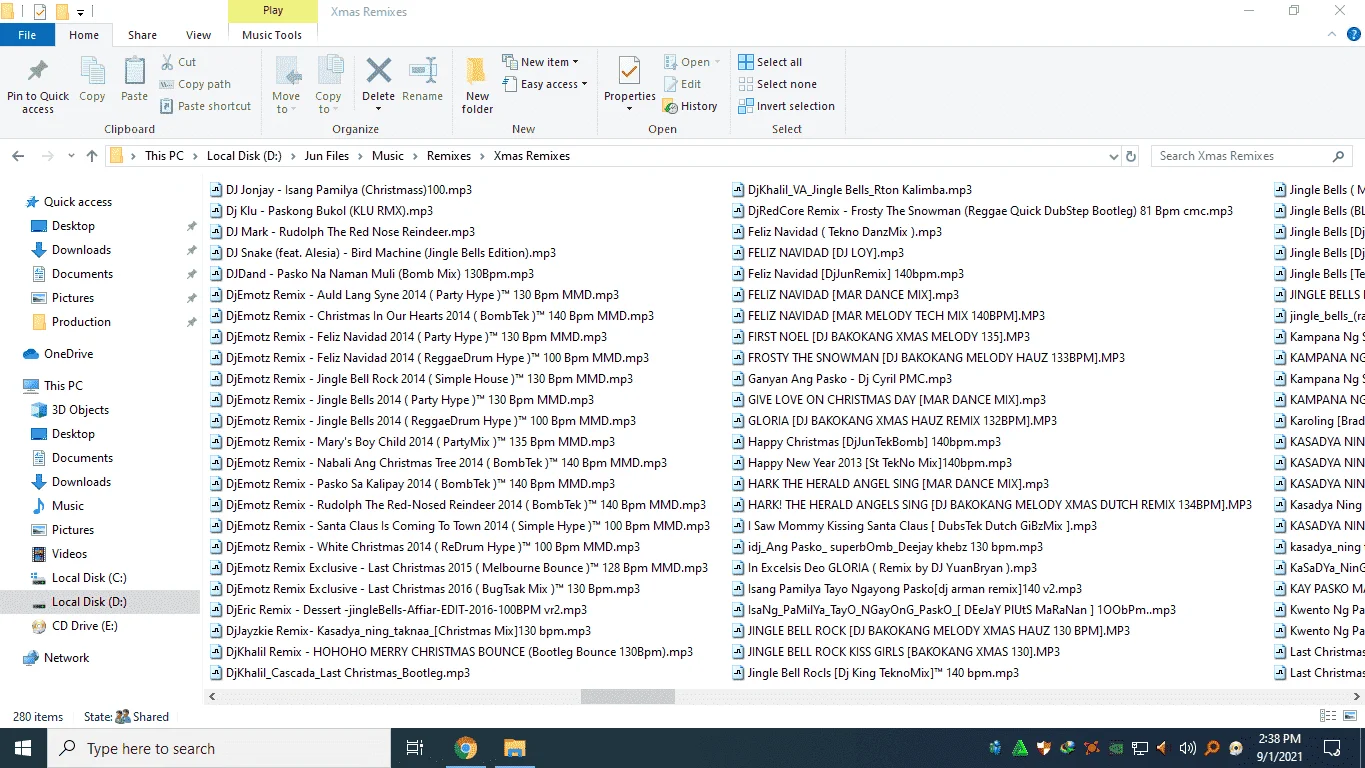
Task: Select file DJ Jonjay - Isang Pamilya (Christmass)100.mp3
Action: click(x=341, y=190)
